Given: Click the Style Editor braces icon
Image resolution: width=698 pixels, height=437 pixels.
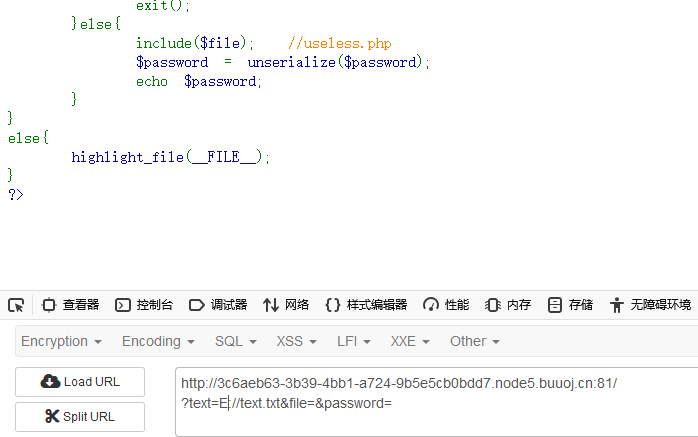Looking at the screenshot, I should click(333, 305).
